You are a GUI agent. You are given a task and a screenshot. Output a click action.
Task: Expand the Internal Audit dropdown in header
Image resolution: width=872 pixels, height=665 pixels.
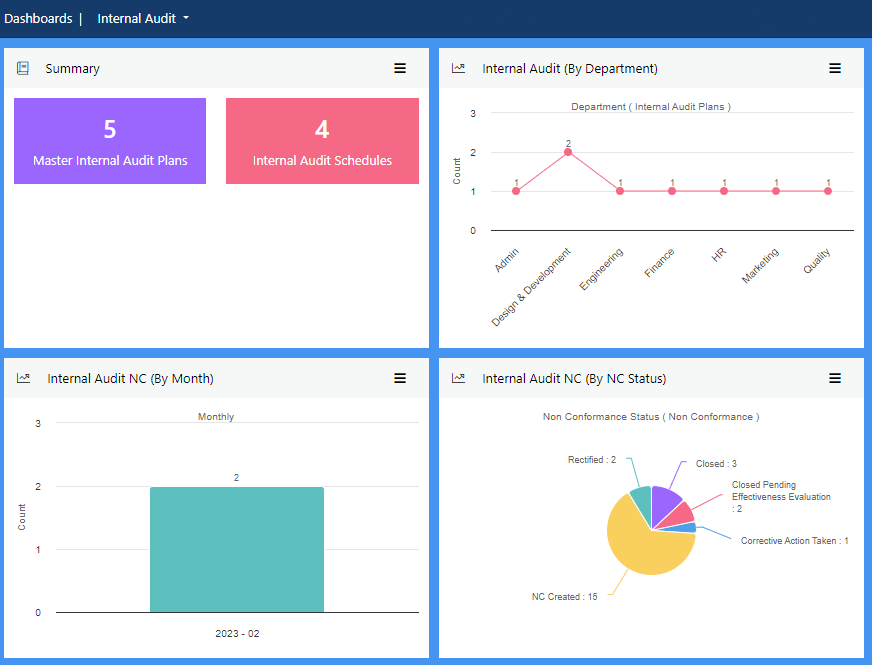click(x=143, y=18)
